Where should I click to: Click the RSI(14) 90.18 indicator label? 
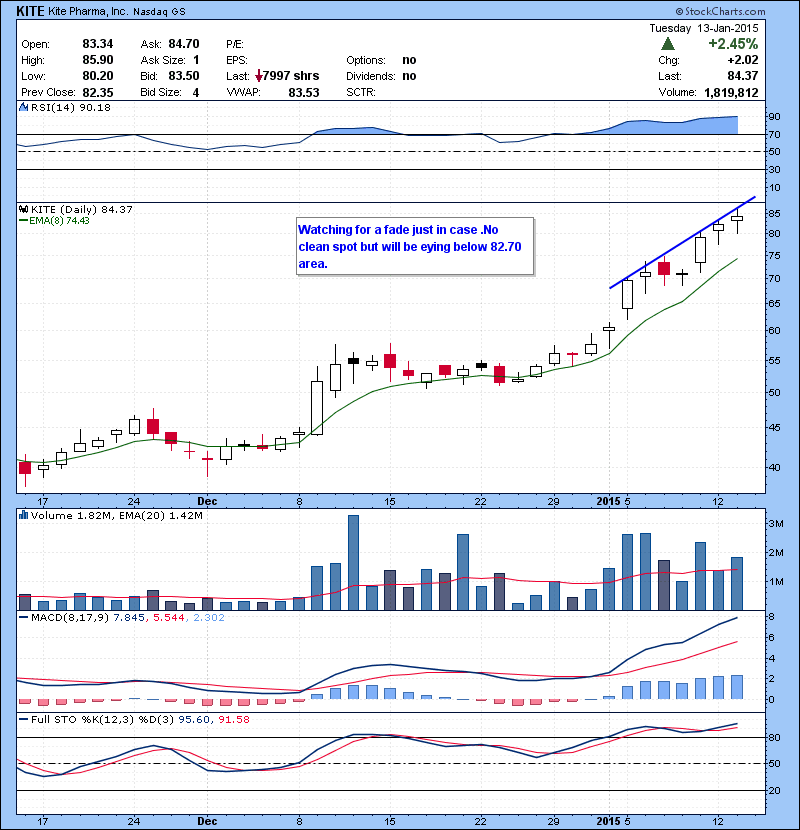[70, 107]
